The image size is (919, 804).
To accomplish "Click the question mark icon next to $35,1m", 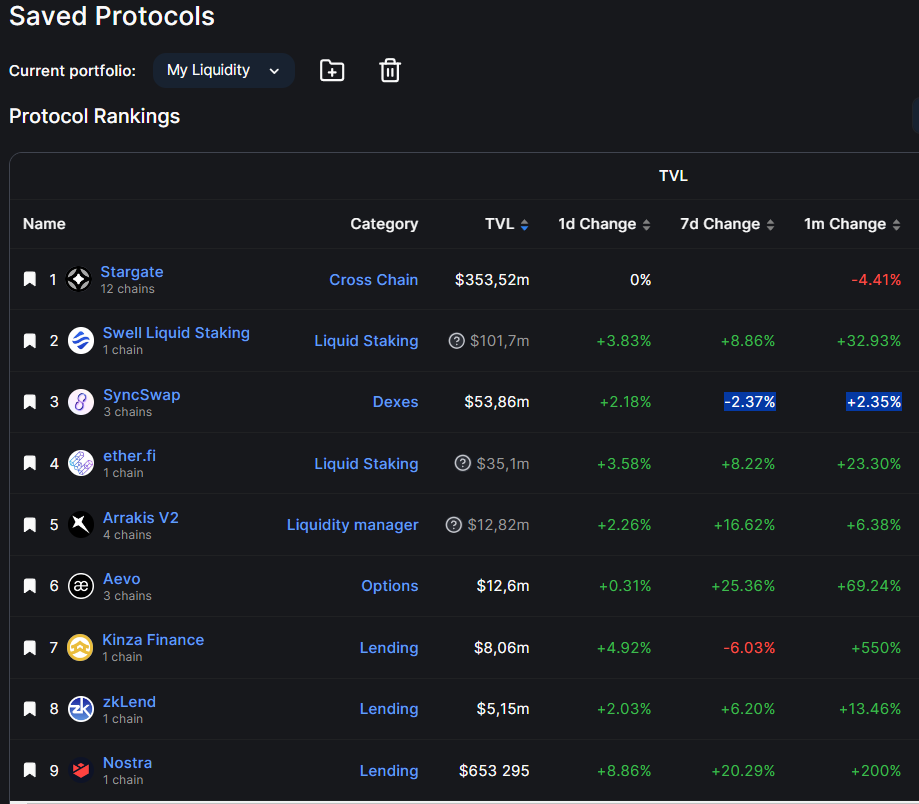I will click(x=463, y=463).
